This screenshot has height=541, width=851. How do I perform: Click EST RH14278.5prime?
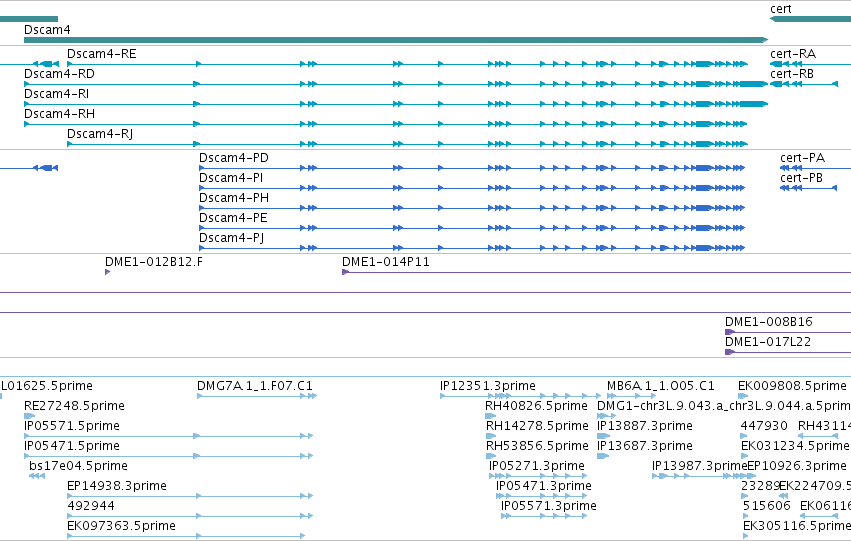click(x=537, y=426)
